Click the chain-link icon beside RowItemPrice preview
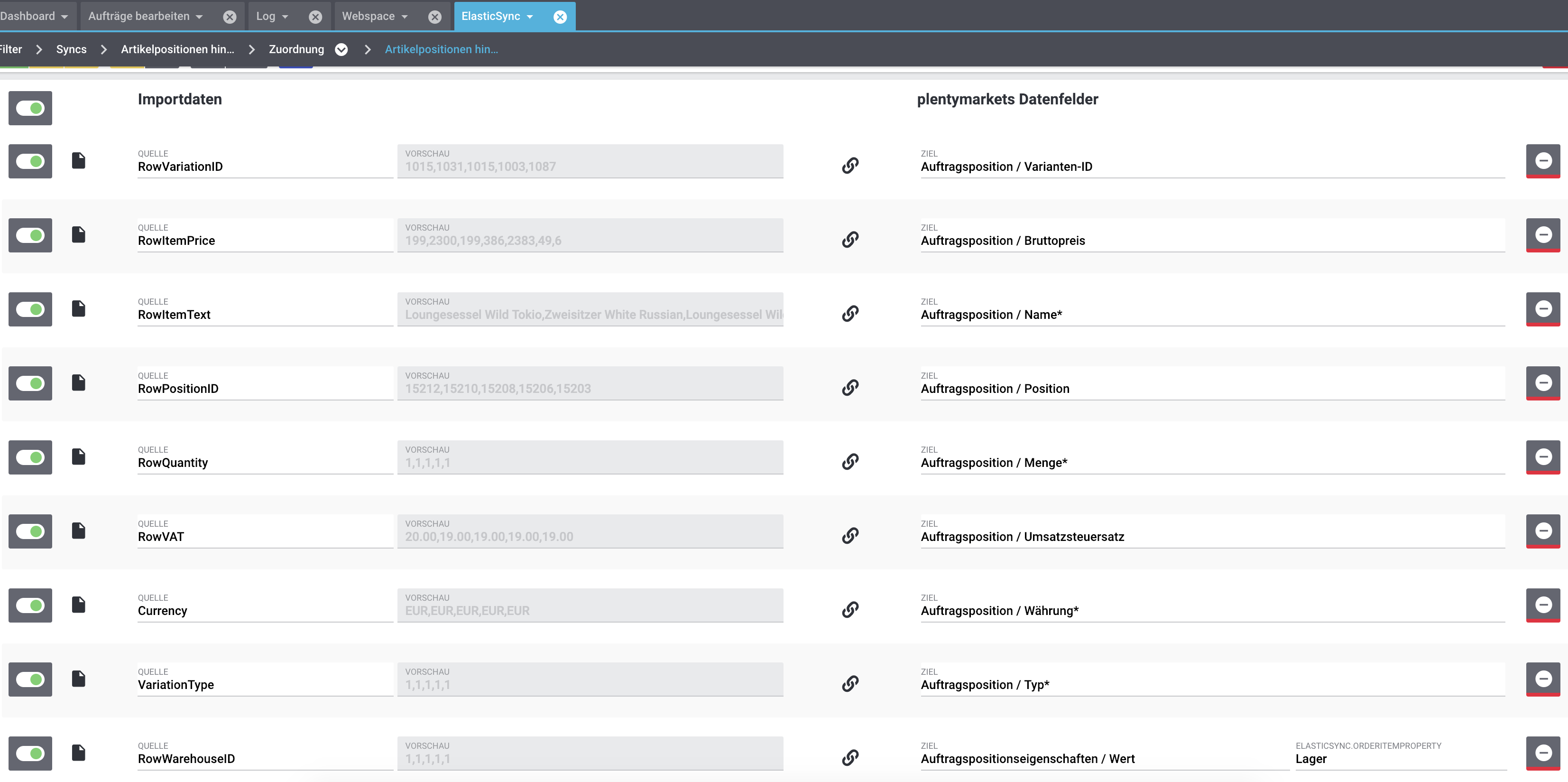The height and width of the screenshot is (782, 1568). [850, 239]
